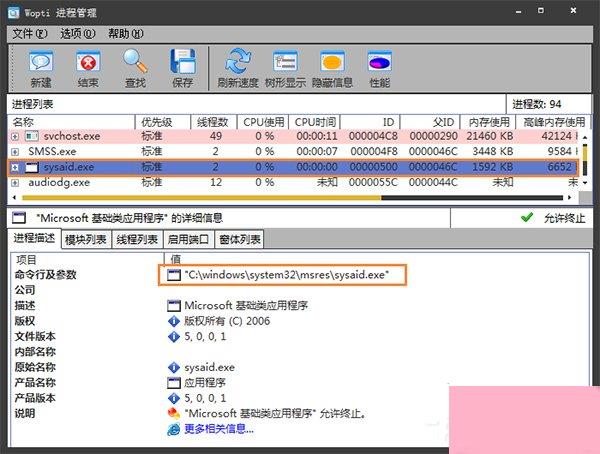600x454 pixels.
Task: Select the svchost.exe process name
Action: (72, 136)
